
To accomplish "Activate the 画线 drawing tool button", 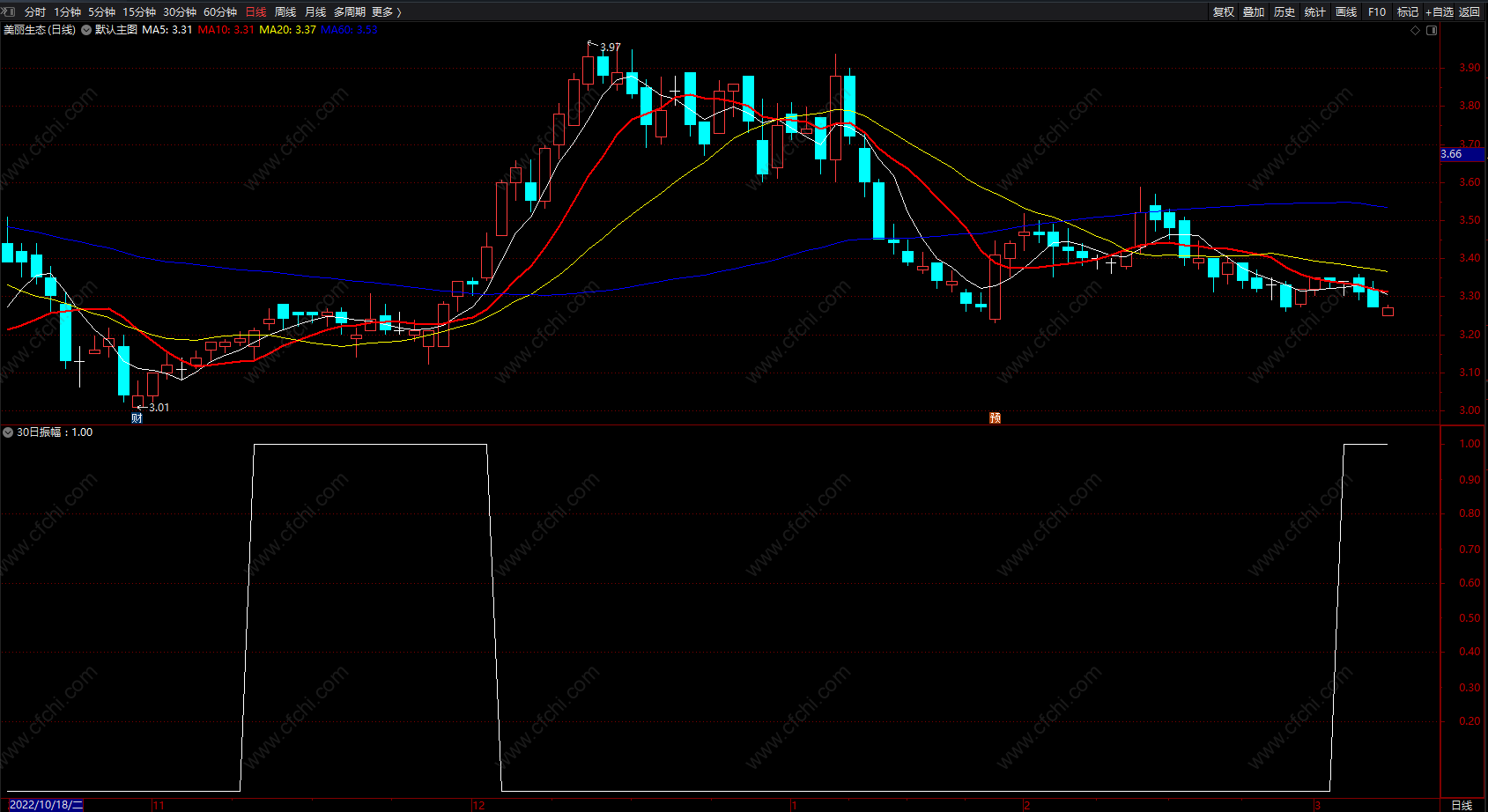I will click(x=1346, y=11).
